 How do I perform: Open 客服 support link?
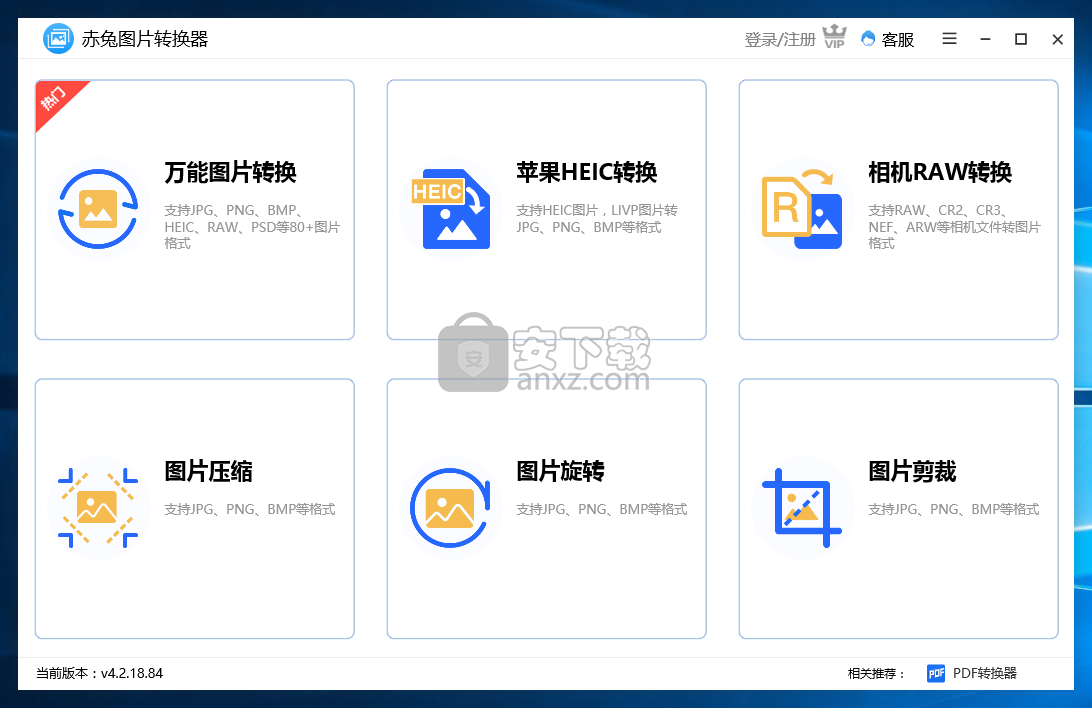pos(898,40)
